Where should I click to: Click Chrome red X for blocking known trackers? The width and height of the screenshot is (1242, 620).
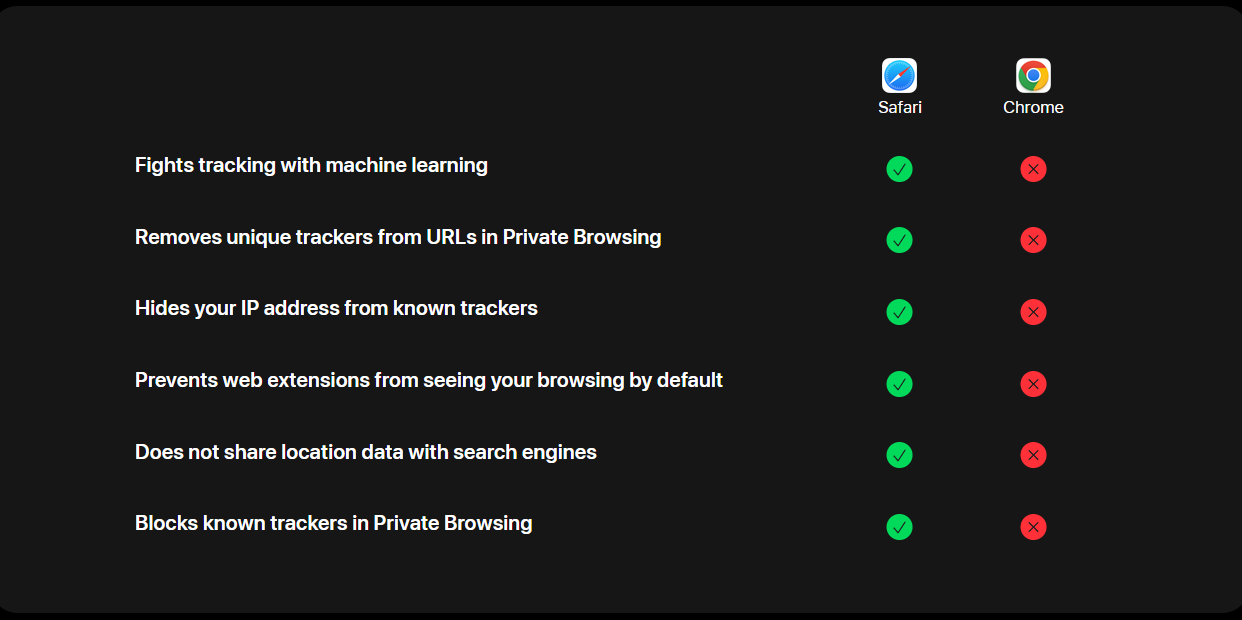(x=1033, y=527)
